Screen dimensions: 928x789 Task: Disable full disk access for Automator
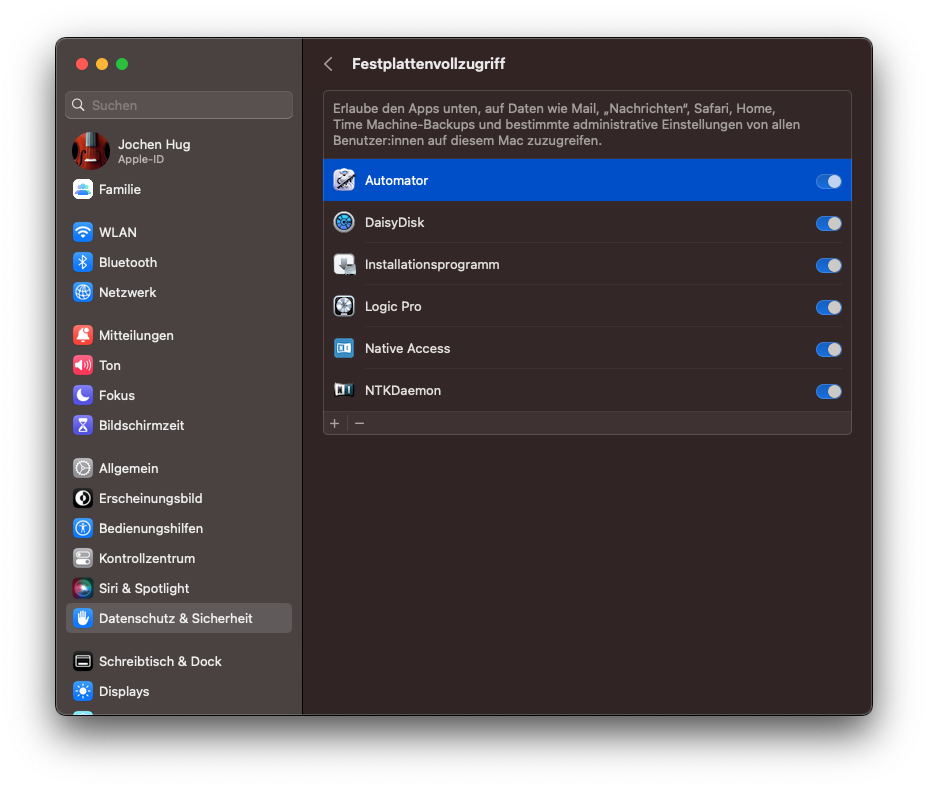[828, 181]
